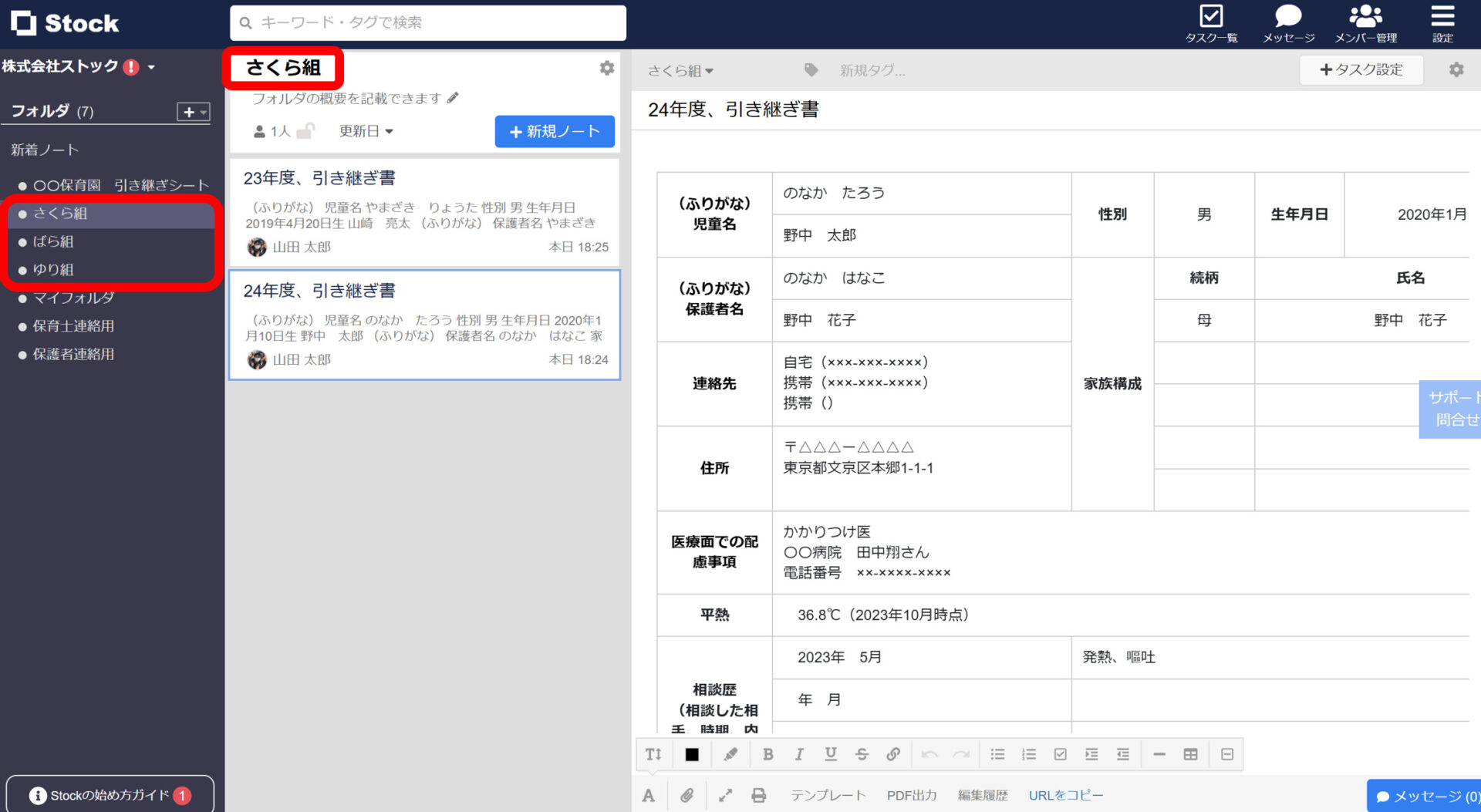Viewport: 1481px width, 812px height.
Task: Open the タスク一覧 checklist icon
Action: 1212,17
